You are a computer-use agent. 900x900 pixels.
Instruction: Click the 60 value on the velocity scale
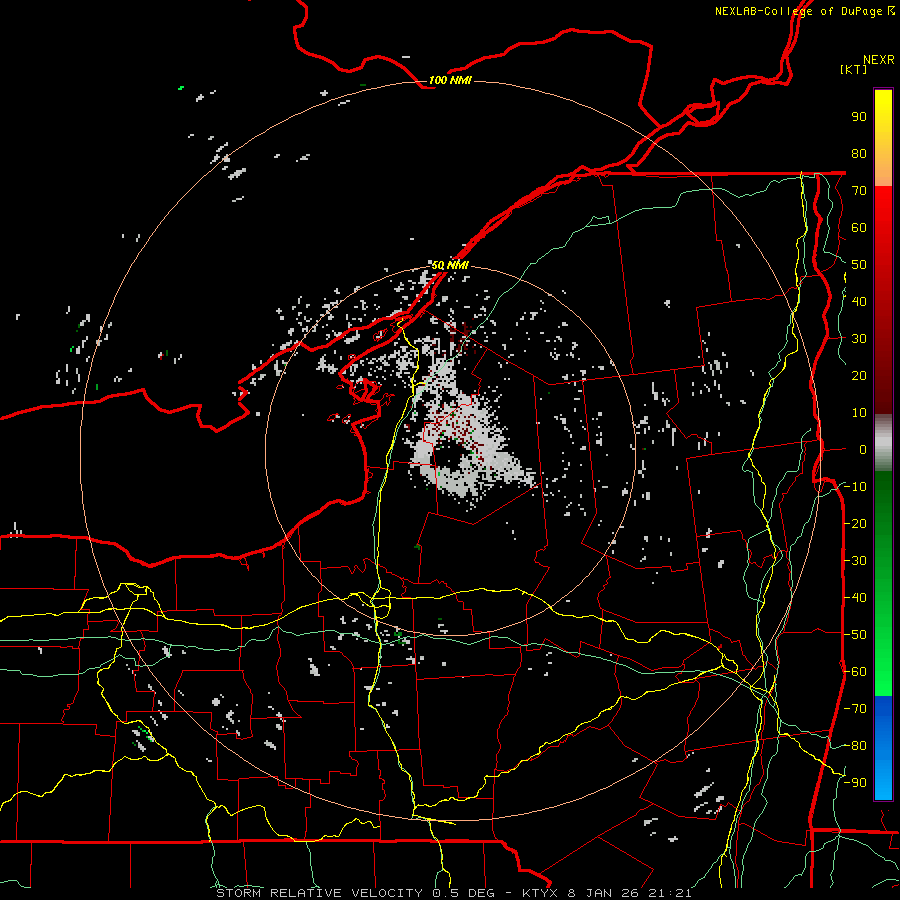click(x=859, y=228)
